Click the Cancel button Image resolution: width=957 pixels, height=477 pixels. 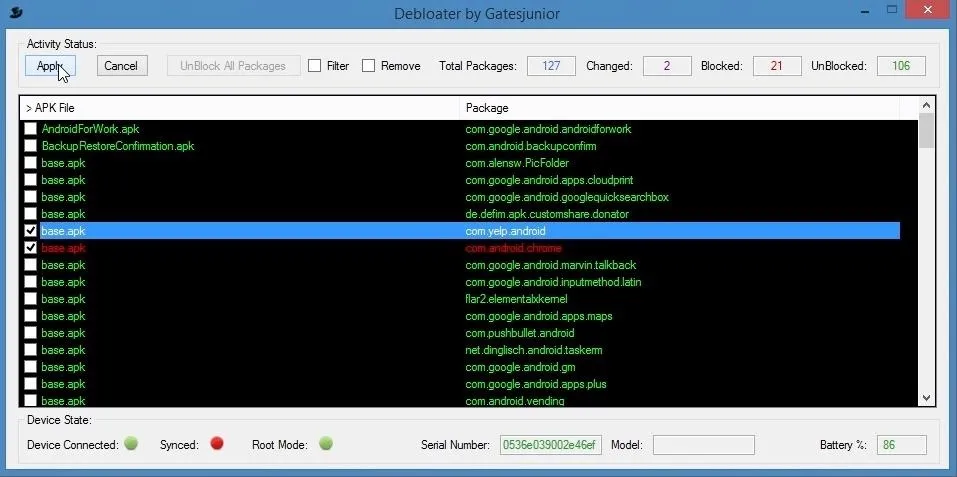(x=122, y=66)
